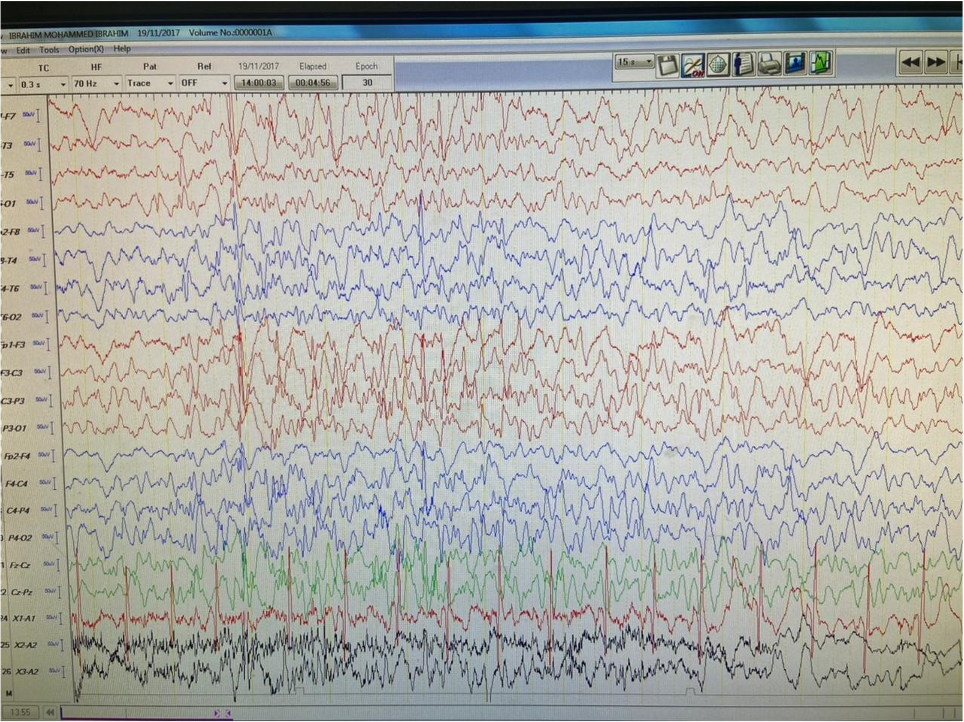Viewport: 964px width, 722px height.
Task: Open the patient information icon
Action: 743,65
